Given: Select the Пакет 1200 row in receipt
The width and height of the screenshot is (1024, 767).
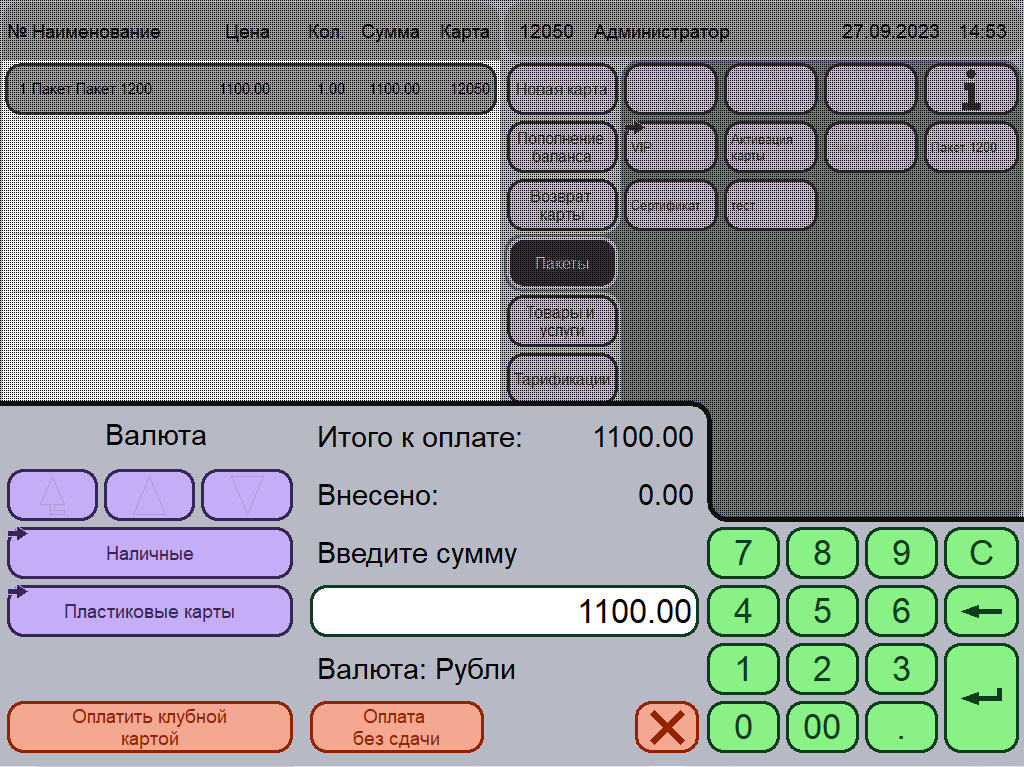Looking at the screenshot, I should pos(251,89).
